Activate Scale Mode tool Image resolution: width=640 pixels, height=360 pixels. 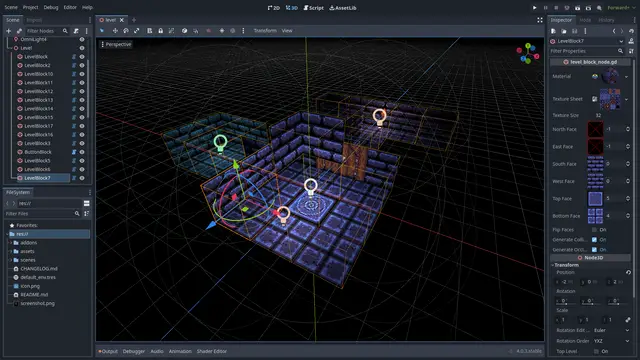pos(137,31)
